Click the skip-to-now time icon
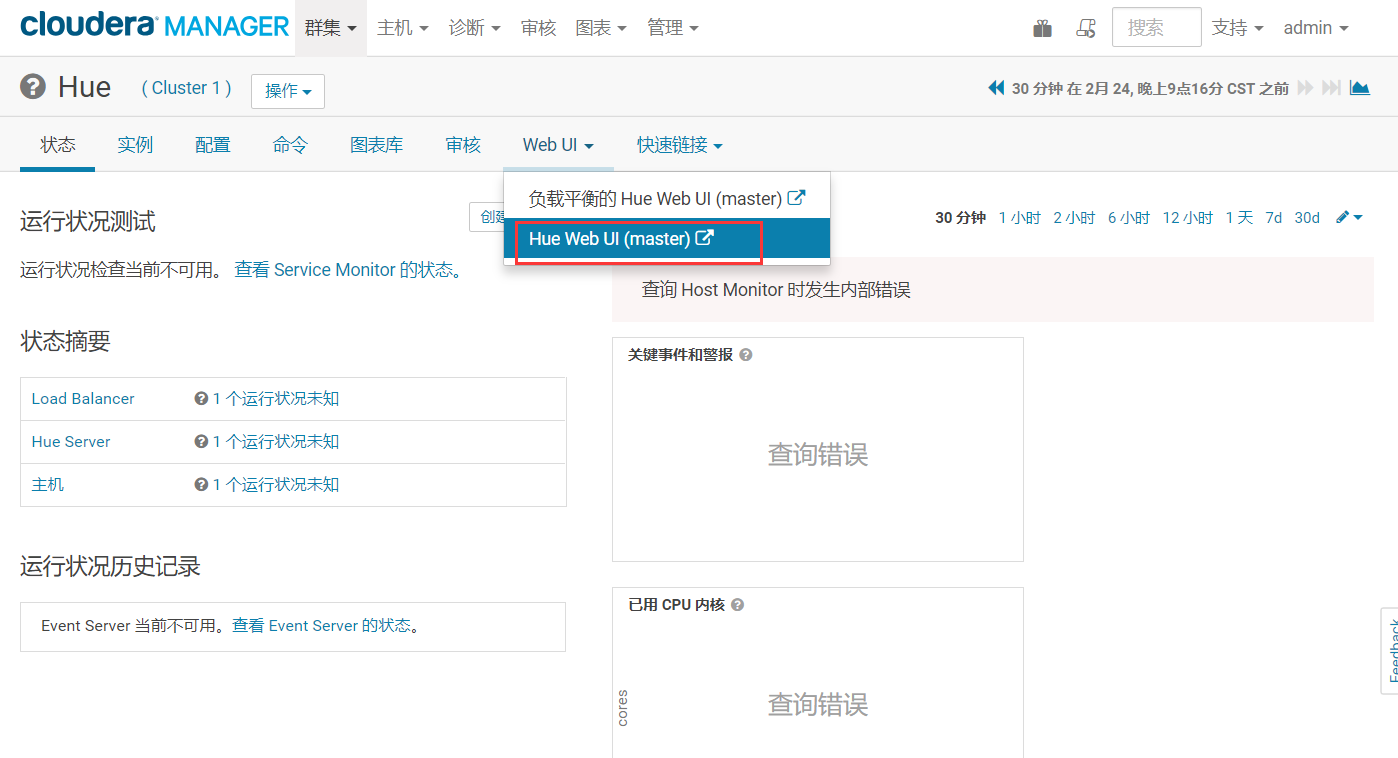Image resolution: width=1398 pixels, height=758 pixels. tap(1331, 88)
